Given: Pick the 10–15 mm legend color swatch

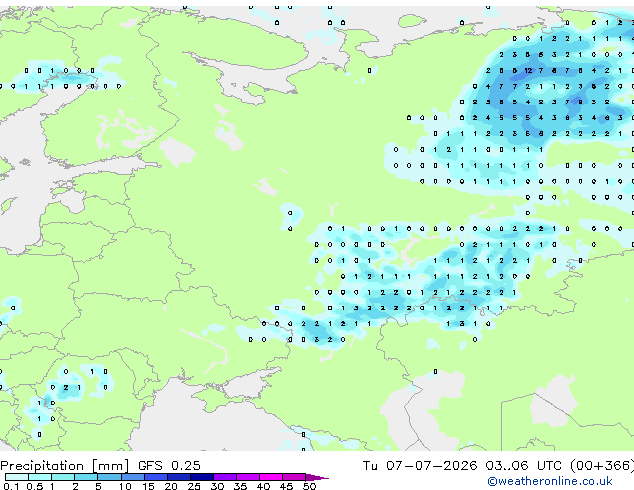Looking at the screenshot, I should (132, 477).
